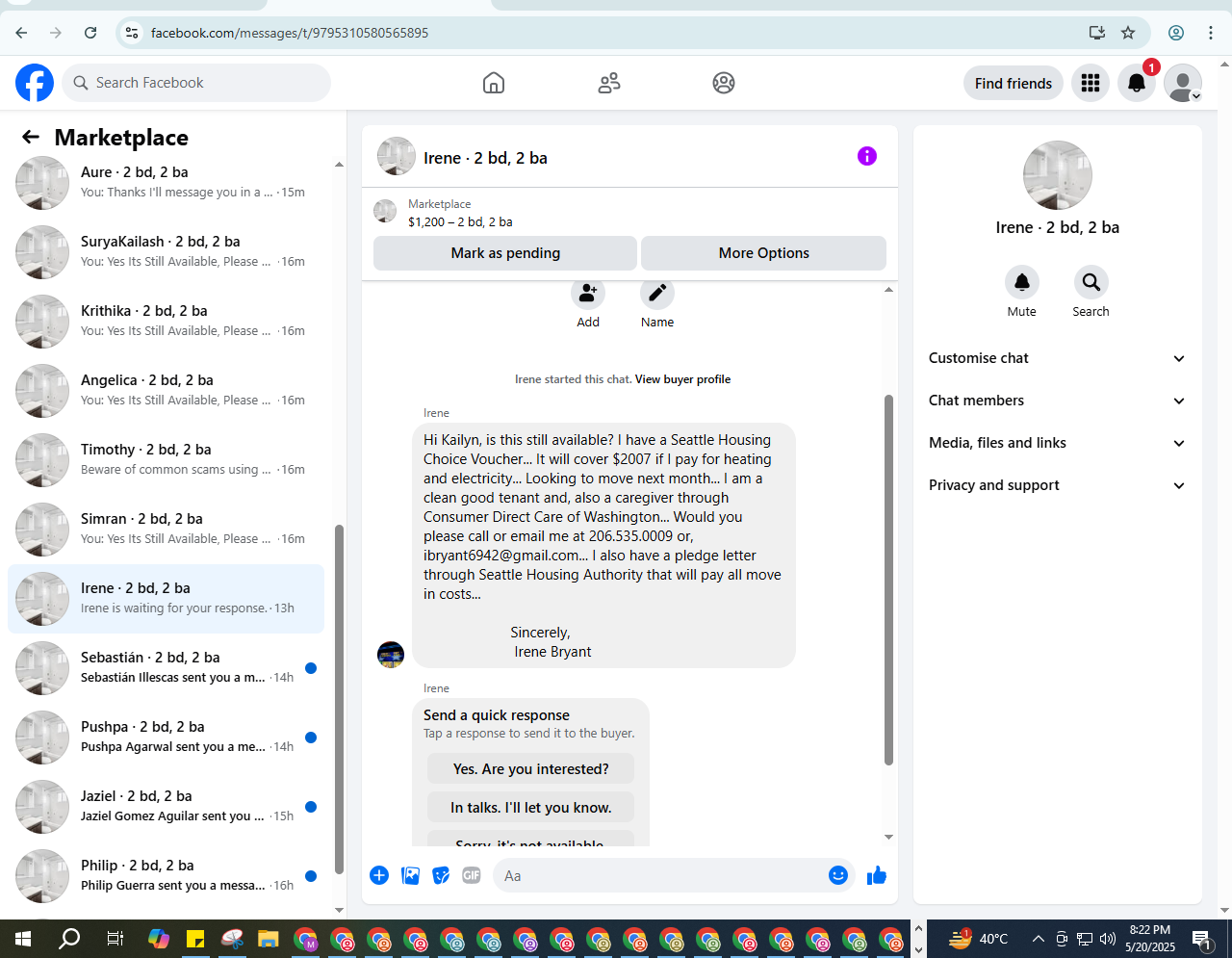1232x958 pixels.
Task: Search in conversation using the magnifier icon
Action: tap(1091, 282)
